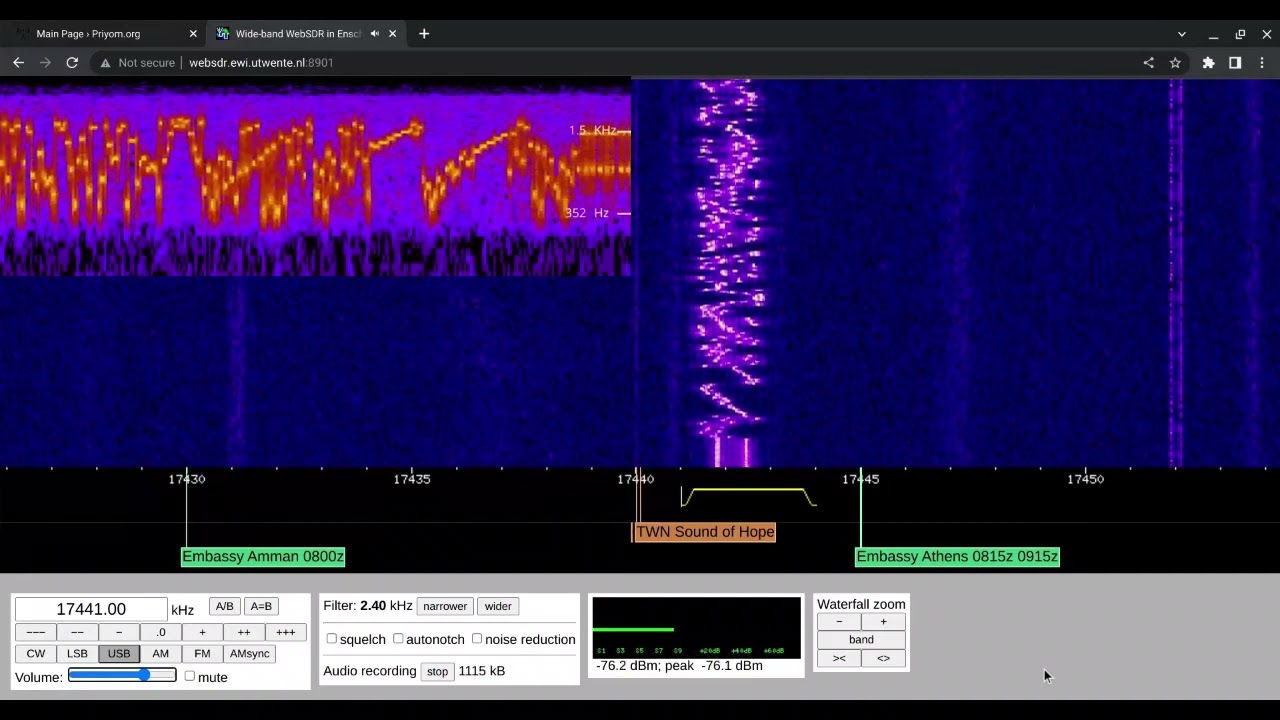Round frequency with the .0 button
The width and height of the screenshot is (1280, 720).
coord(160,632)
